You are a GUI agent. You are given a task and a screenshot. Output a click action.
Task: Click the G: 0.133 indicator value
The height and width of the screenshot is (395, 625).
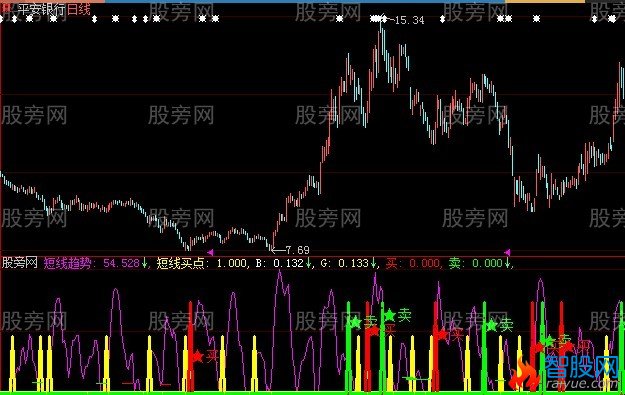point(349,263)
